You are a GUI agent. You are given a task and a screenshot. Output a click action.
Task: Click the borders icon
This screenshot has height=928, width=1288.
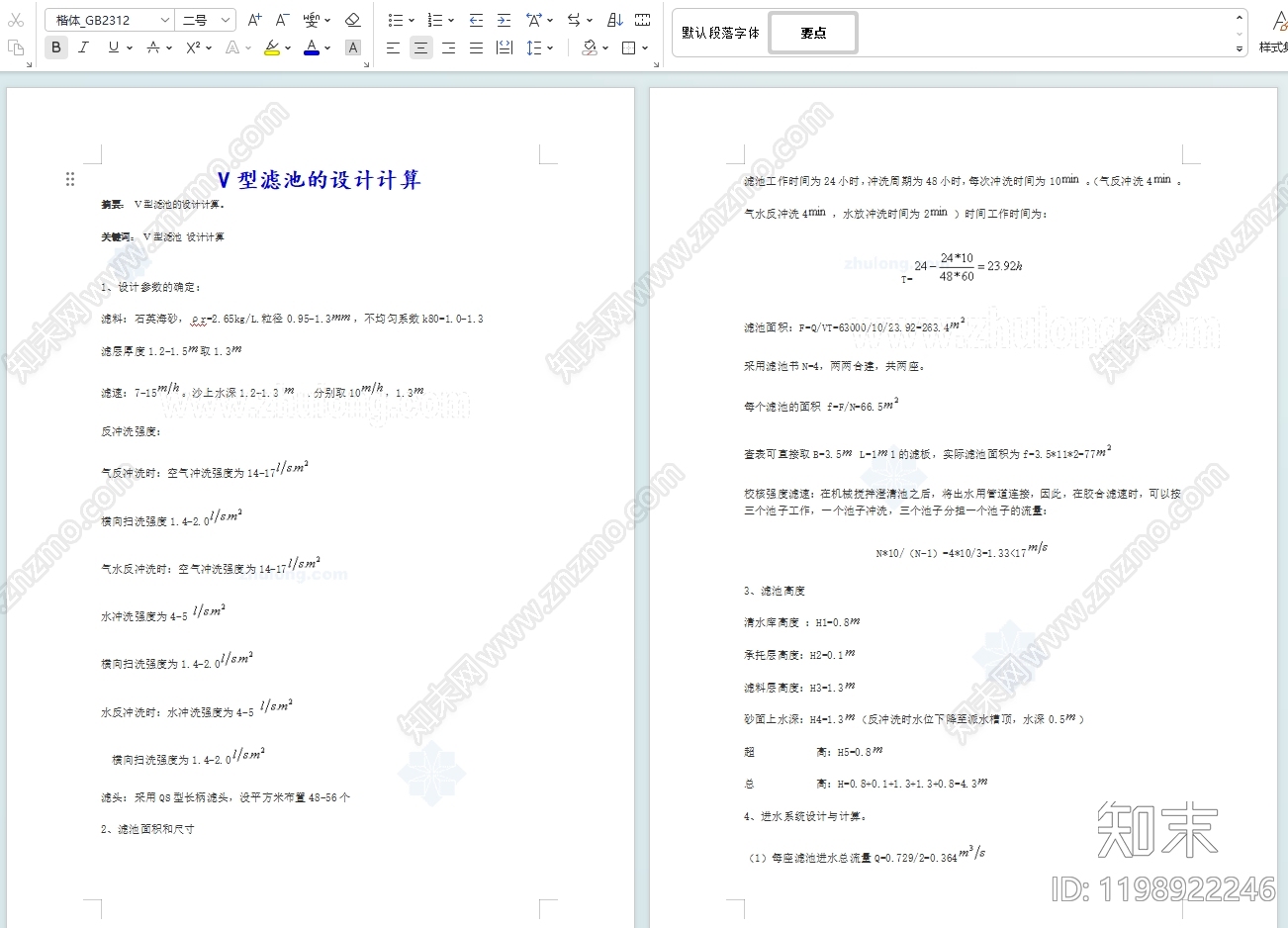coord(629,47)
